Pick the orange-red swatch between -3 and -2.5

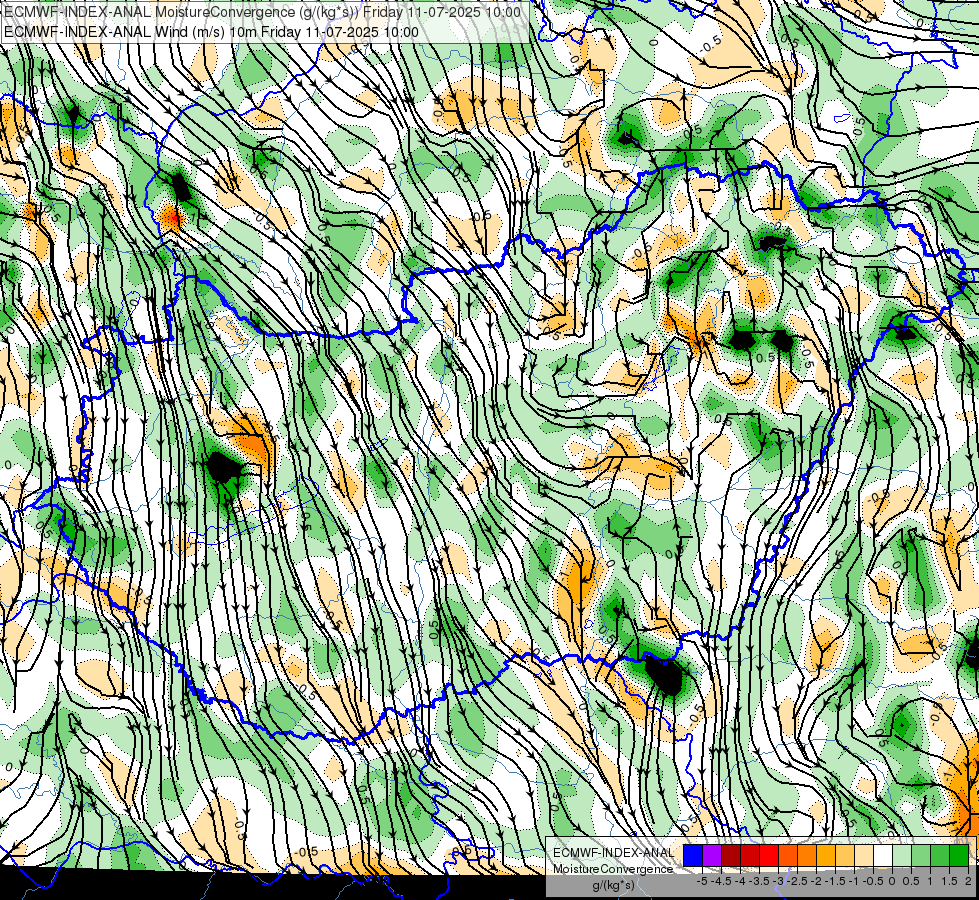tap(788, 856)
